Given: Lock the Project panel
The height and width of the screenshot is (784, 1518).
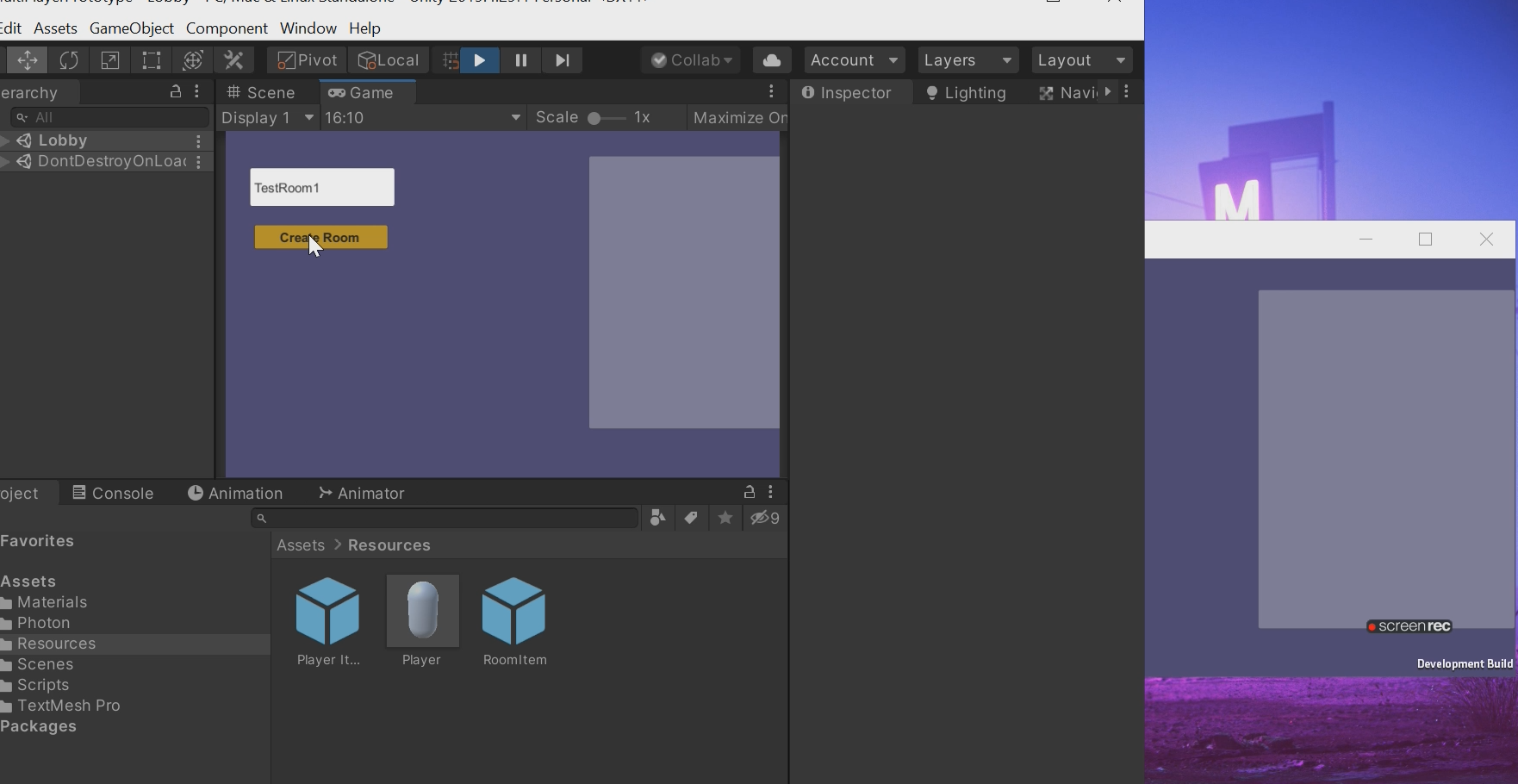Looking at the screenshot, I should pos(749,492).
